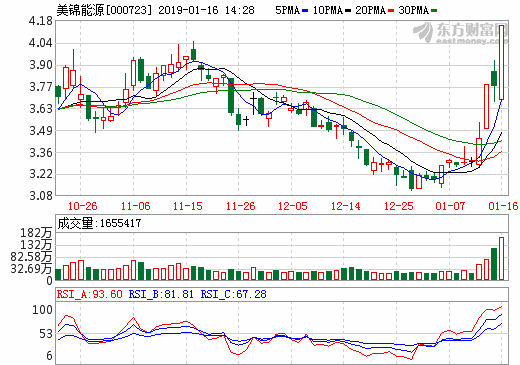Click the RSI_C:67.28 indicator label
Screen dimensions: 520x365
click(x=233, y=294)
